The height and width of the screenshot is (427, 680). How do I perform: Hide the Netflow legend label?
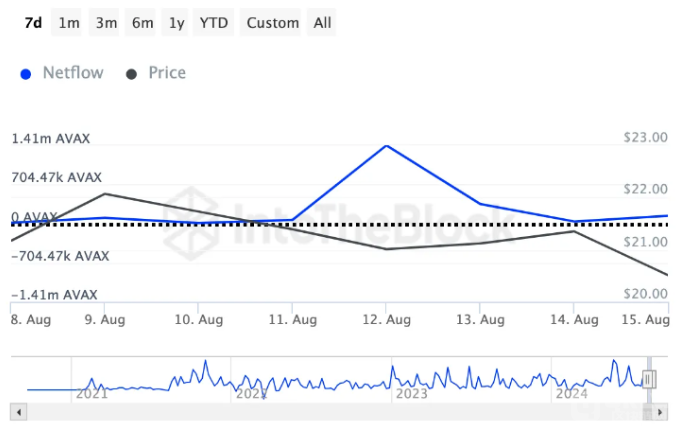(x=73, y=73)
